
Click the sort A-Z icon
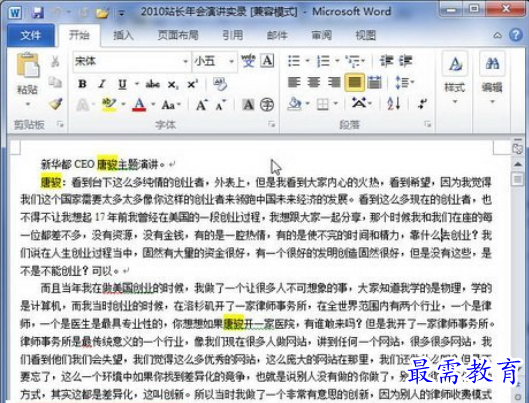[x=394, y=103]
